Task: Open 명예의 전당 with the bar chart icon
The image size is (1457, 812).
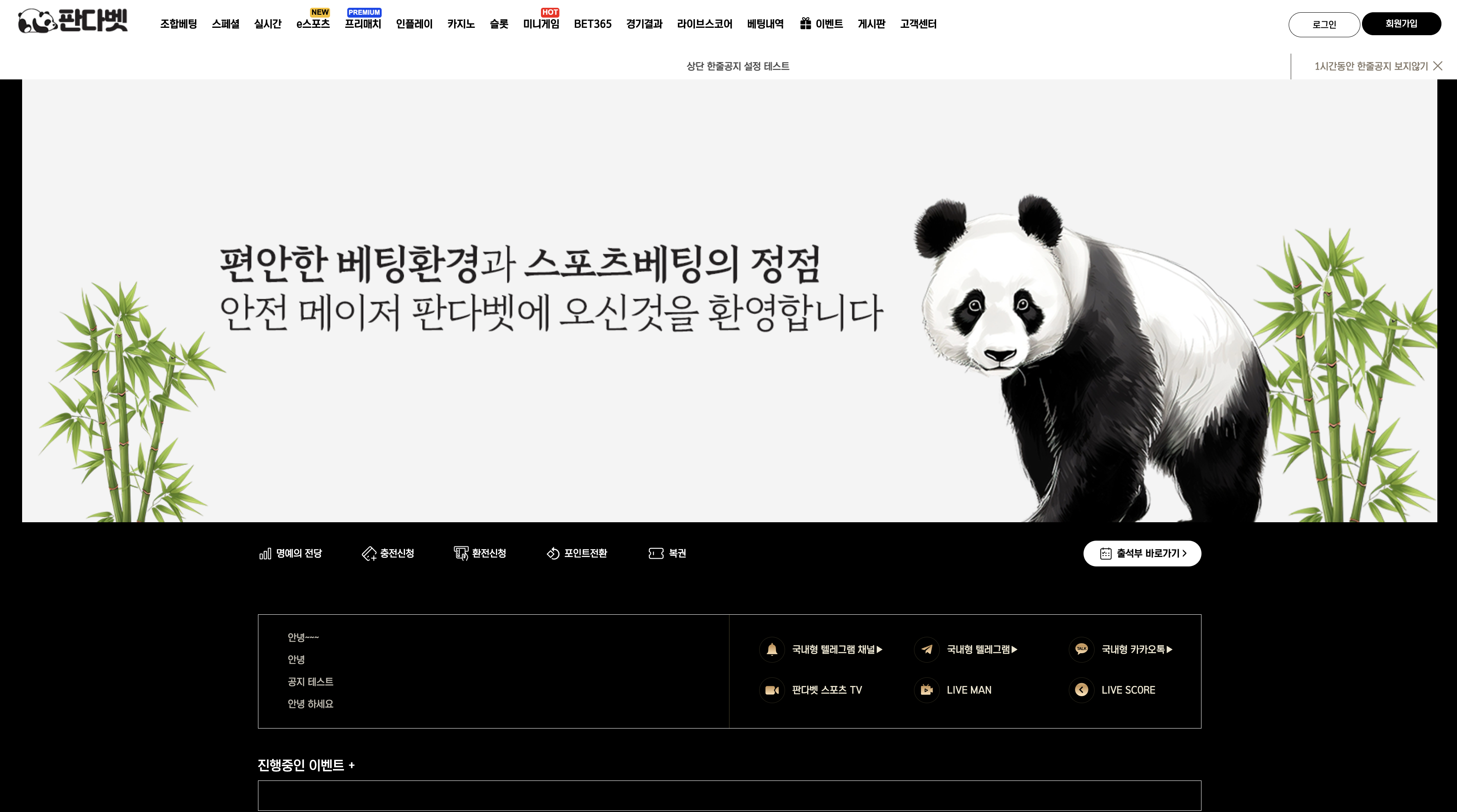Action: click(x=290, y=553)
